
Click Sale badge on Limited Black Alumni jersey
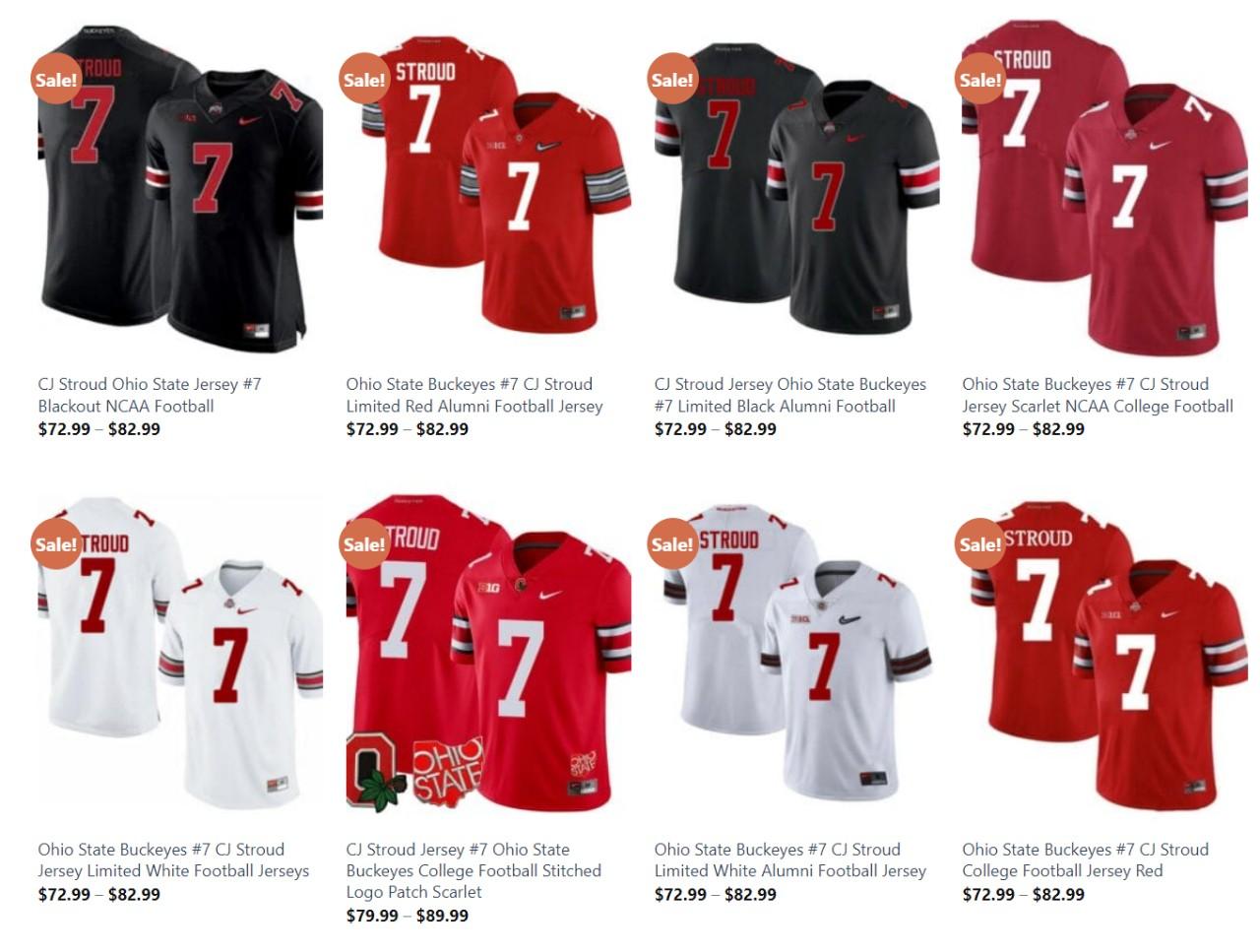pyautogui.click(x=672, y=79)
